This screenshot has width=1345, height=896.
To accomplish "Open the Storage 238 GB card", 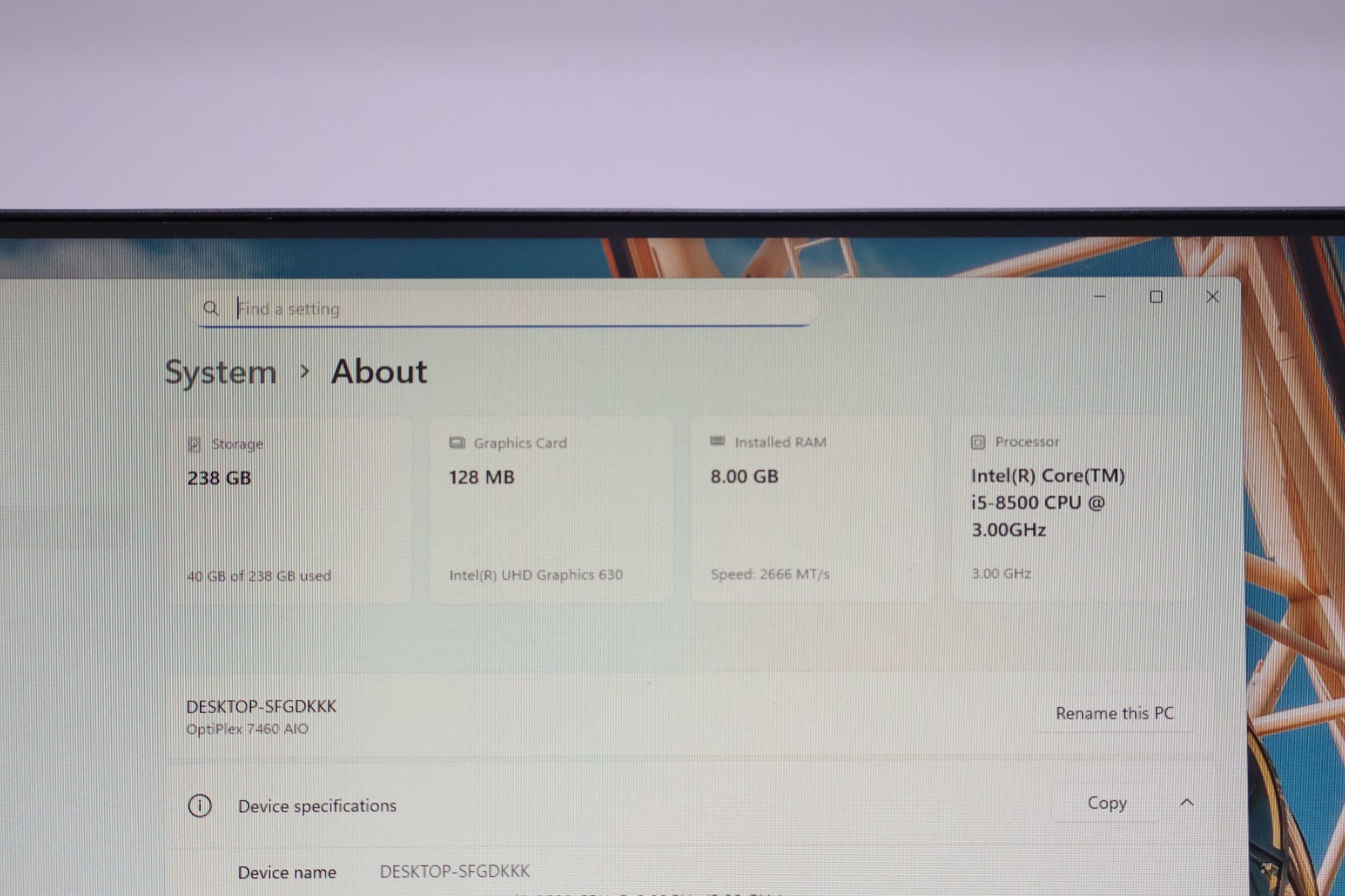I will [289, 510].
